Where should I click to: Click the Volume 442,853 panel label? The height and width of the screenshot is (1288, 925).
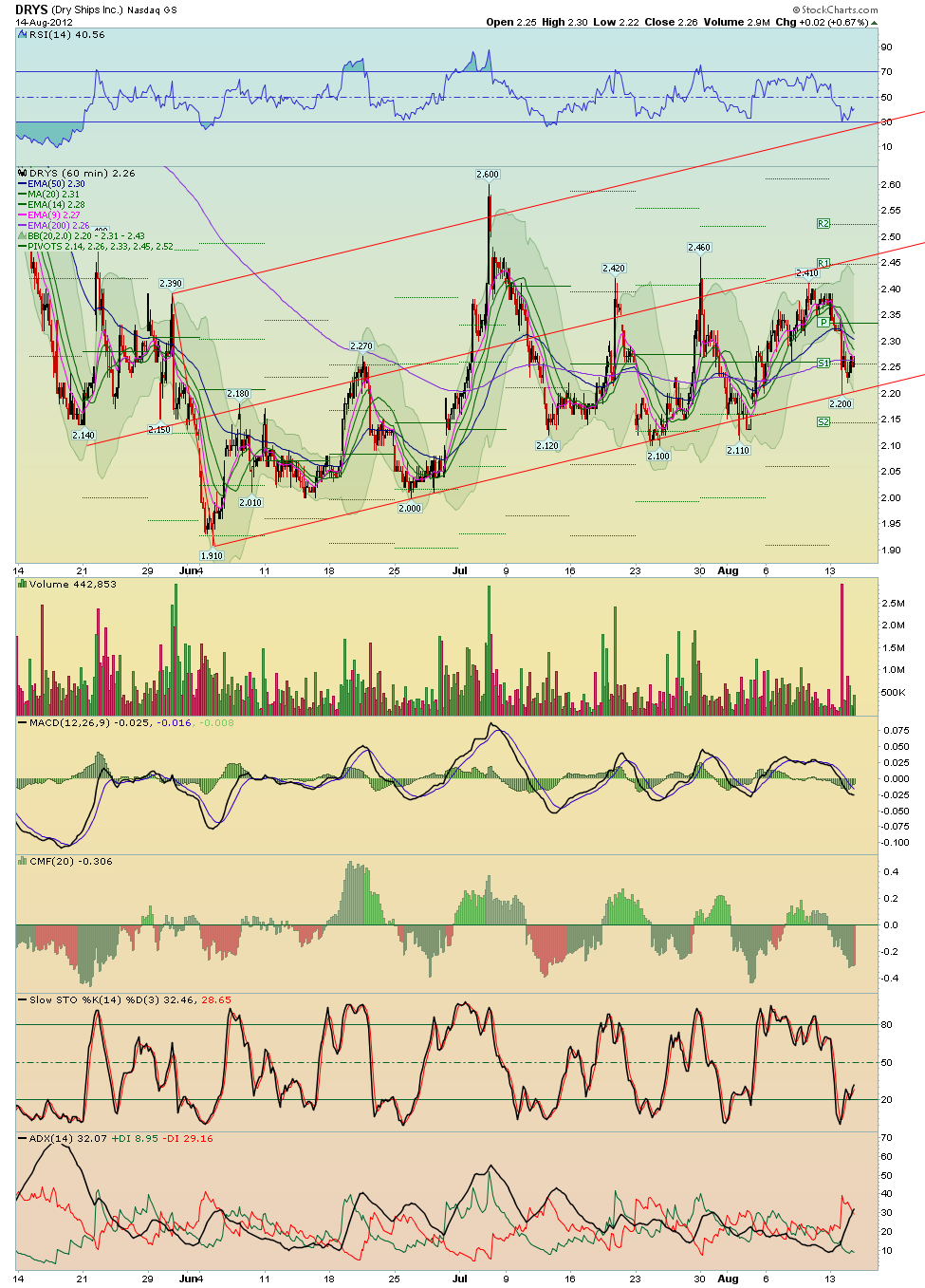pyautogui.click(x=73, y=584)
